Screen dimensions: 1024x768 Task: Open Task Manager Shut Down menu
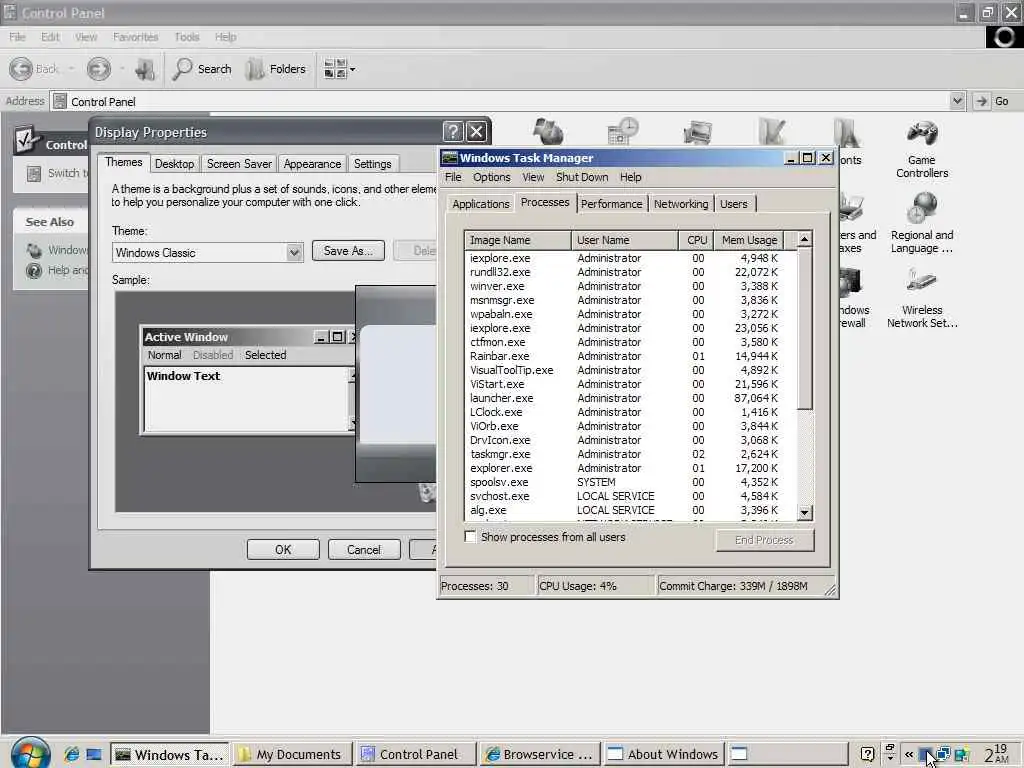click(x=582, y=177)
